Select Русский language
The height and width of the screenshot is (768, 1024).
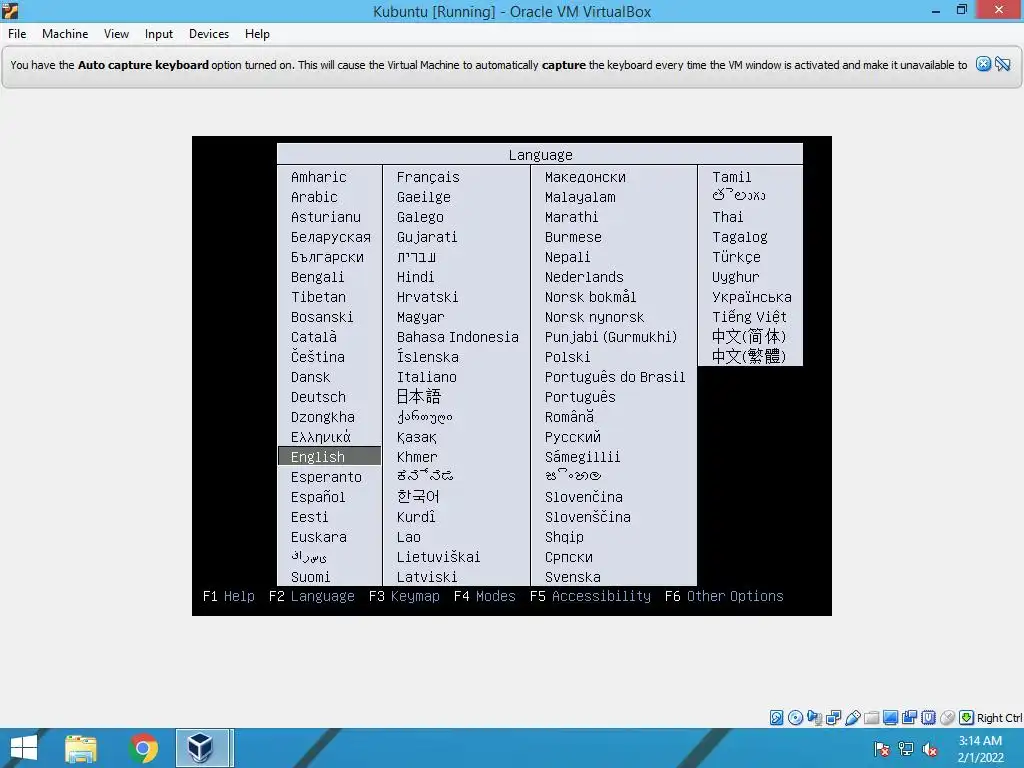(x=573, y=437)
